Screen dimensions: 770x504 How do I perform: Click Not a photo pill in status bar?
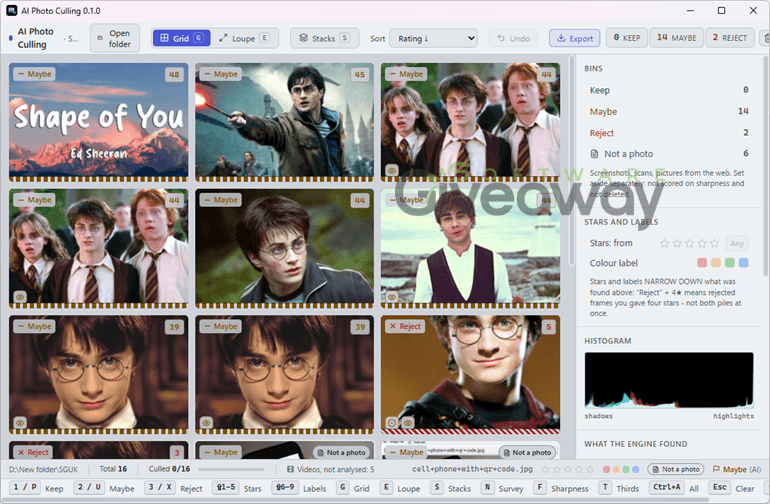[676, 469]
